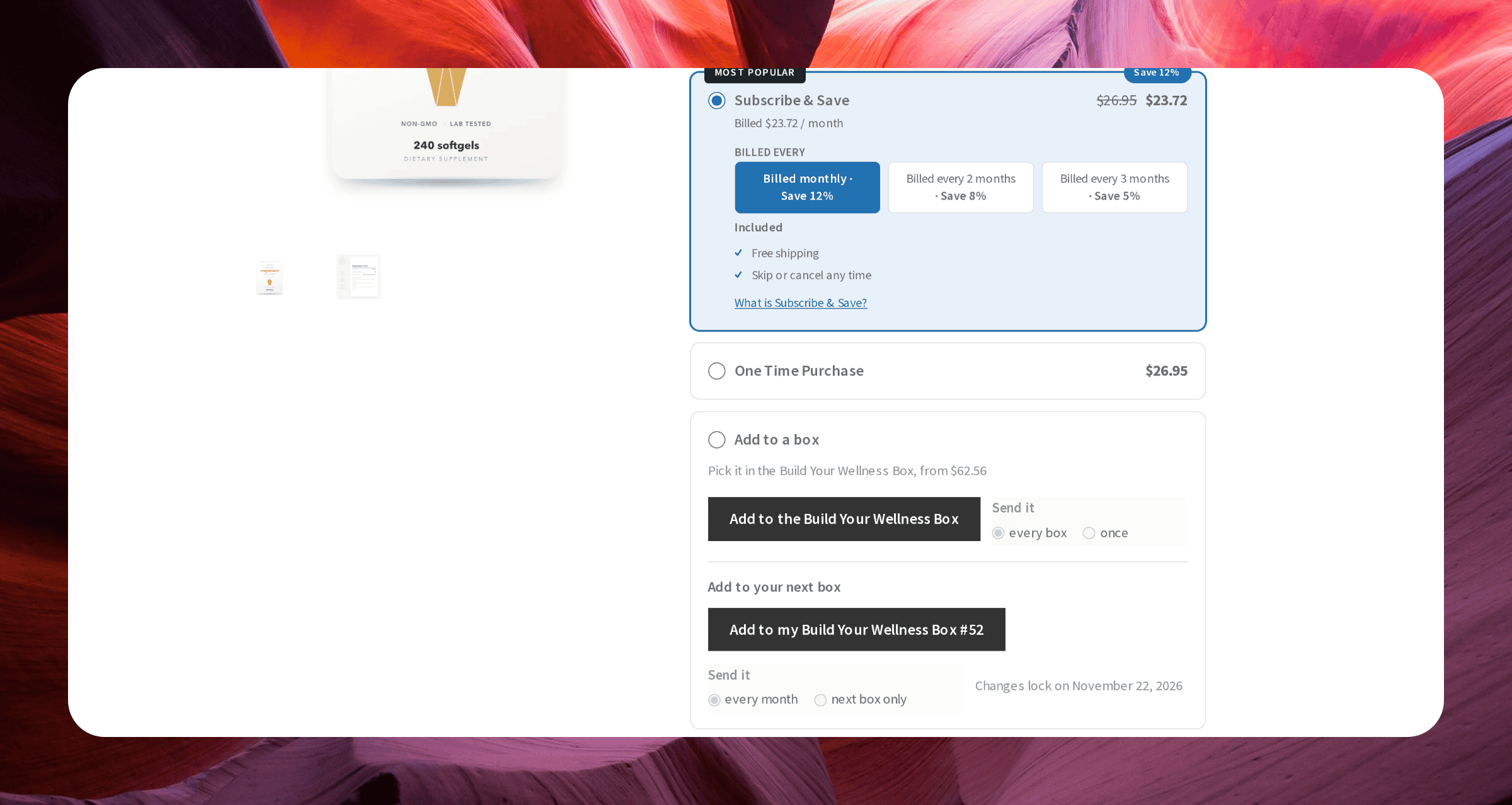Open 'What is Subscribe & Save?' link

pos(800,303)
